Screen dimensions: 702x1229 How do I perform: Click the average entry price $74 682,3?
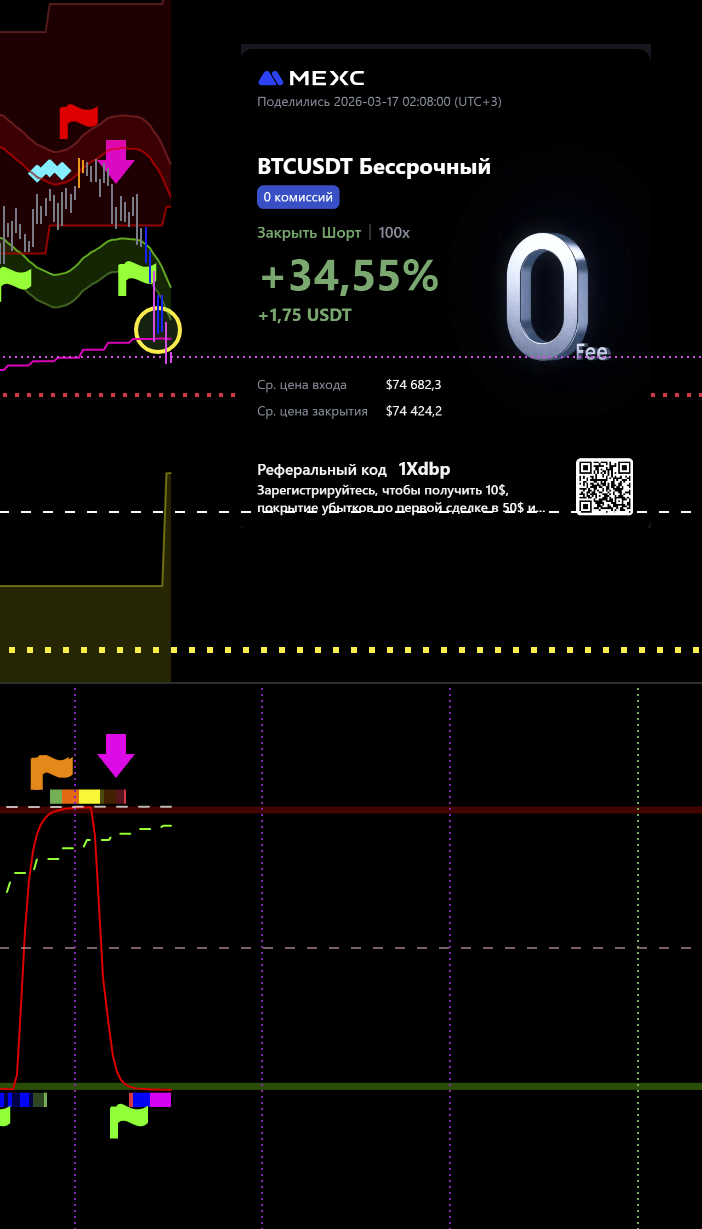pos(413,384)
